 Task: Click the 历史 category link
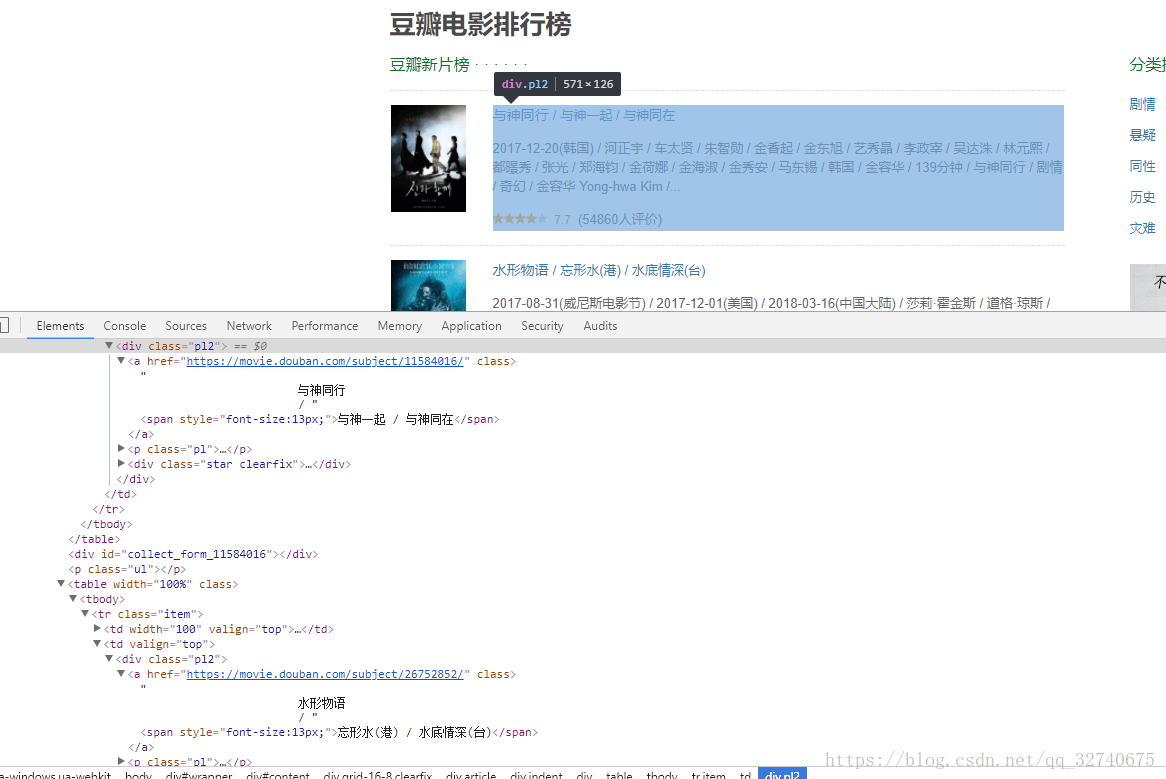click(x=1142, y=197)
